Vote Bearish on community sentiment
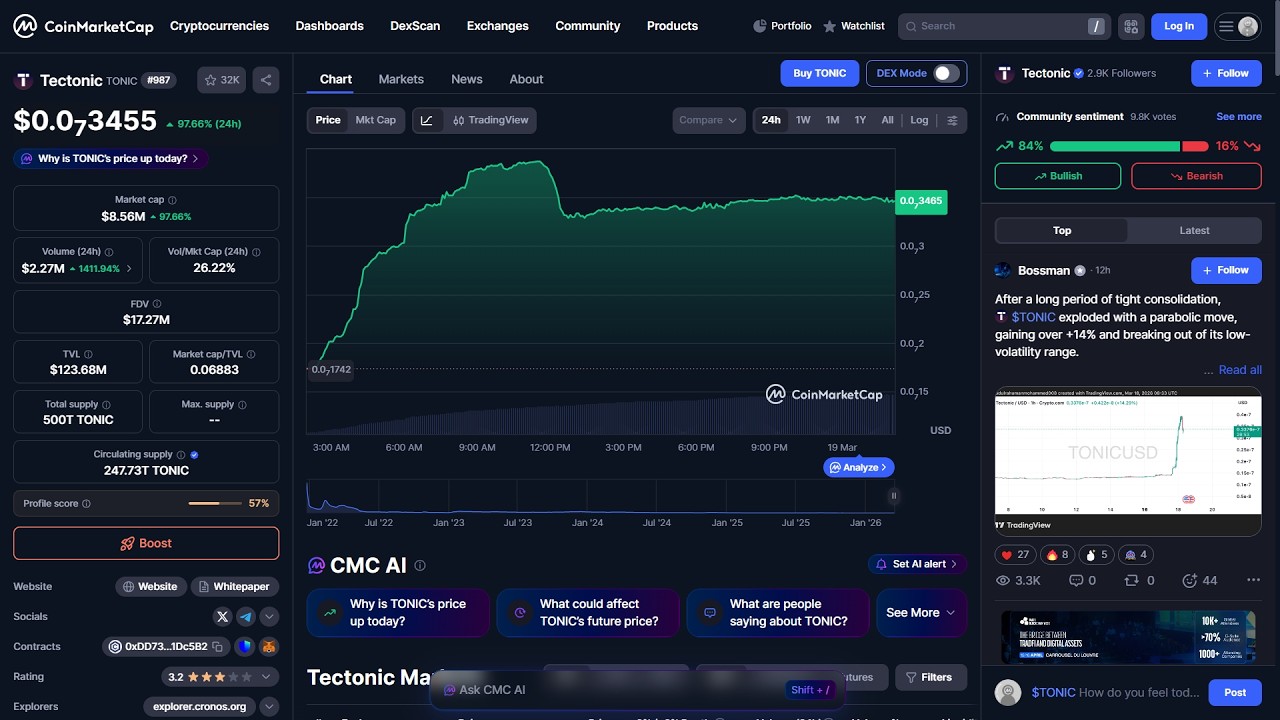This screenshot has width=1280, height=720. pyautogui.click(x=1196, y=176)
